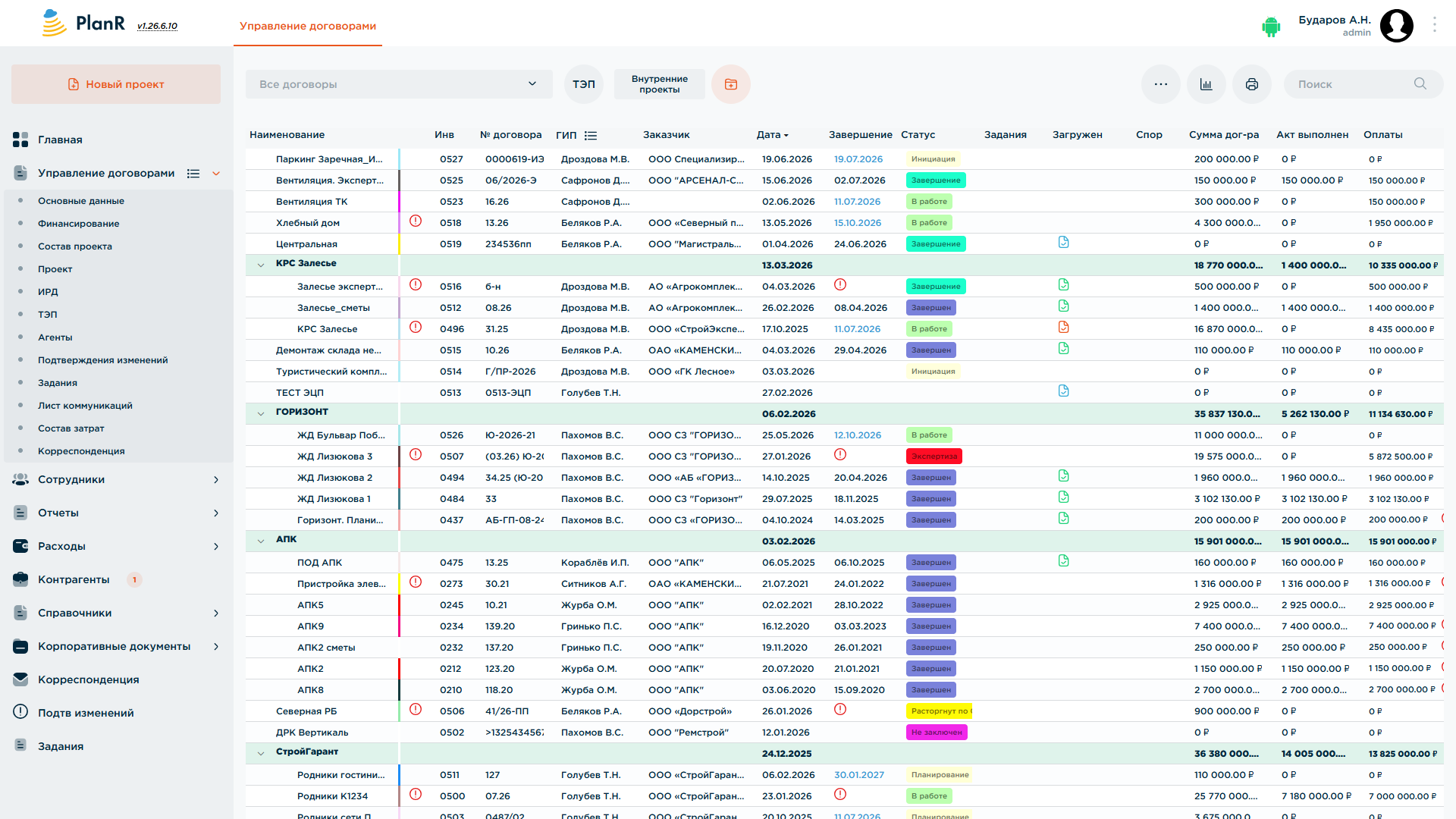1456x819 pixels.
Task: Click the Android robot icon
Action: click(1271, 27)
